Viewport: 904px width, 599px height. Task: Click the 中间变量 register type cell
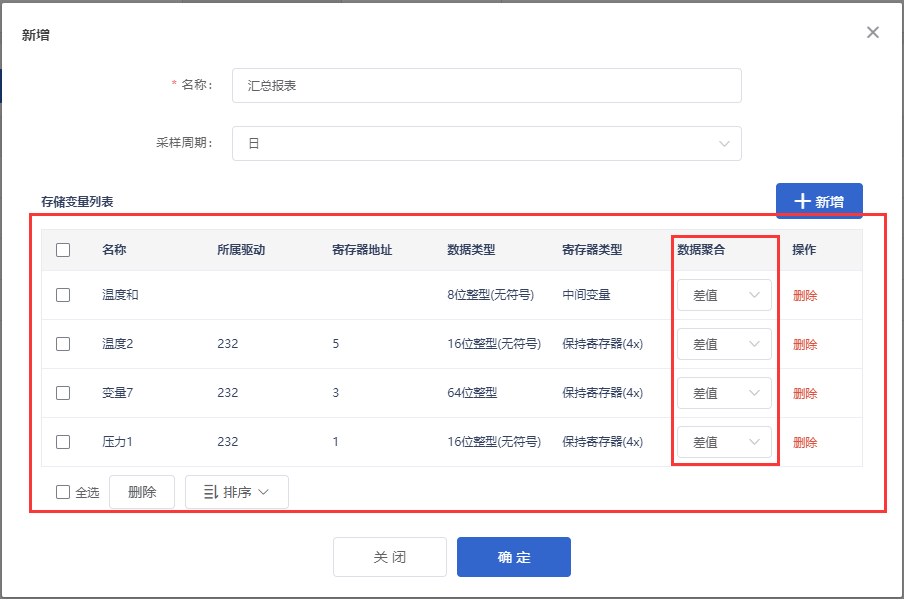pos(586,295)
